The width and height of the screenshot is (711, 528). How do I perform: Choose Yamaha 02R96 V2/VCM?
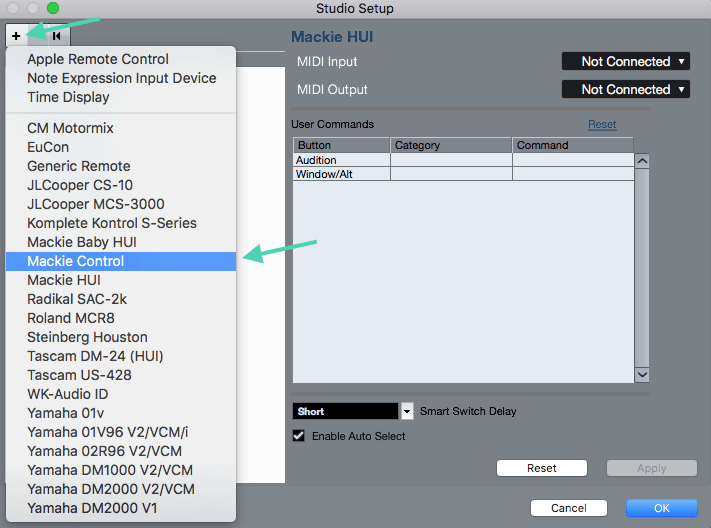pyautogui.click(x=121, y=452)
